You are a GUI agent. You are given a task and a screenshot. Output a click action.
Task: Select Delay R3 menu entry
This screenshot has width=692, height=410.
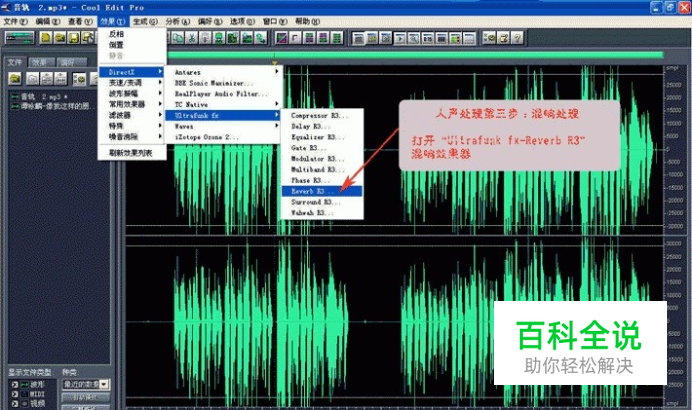coord(322,126)
